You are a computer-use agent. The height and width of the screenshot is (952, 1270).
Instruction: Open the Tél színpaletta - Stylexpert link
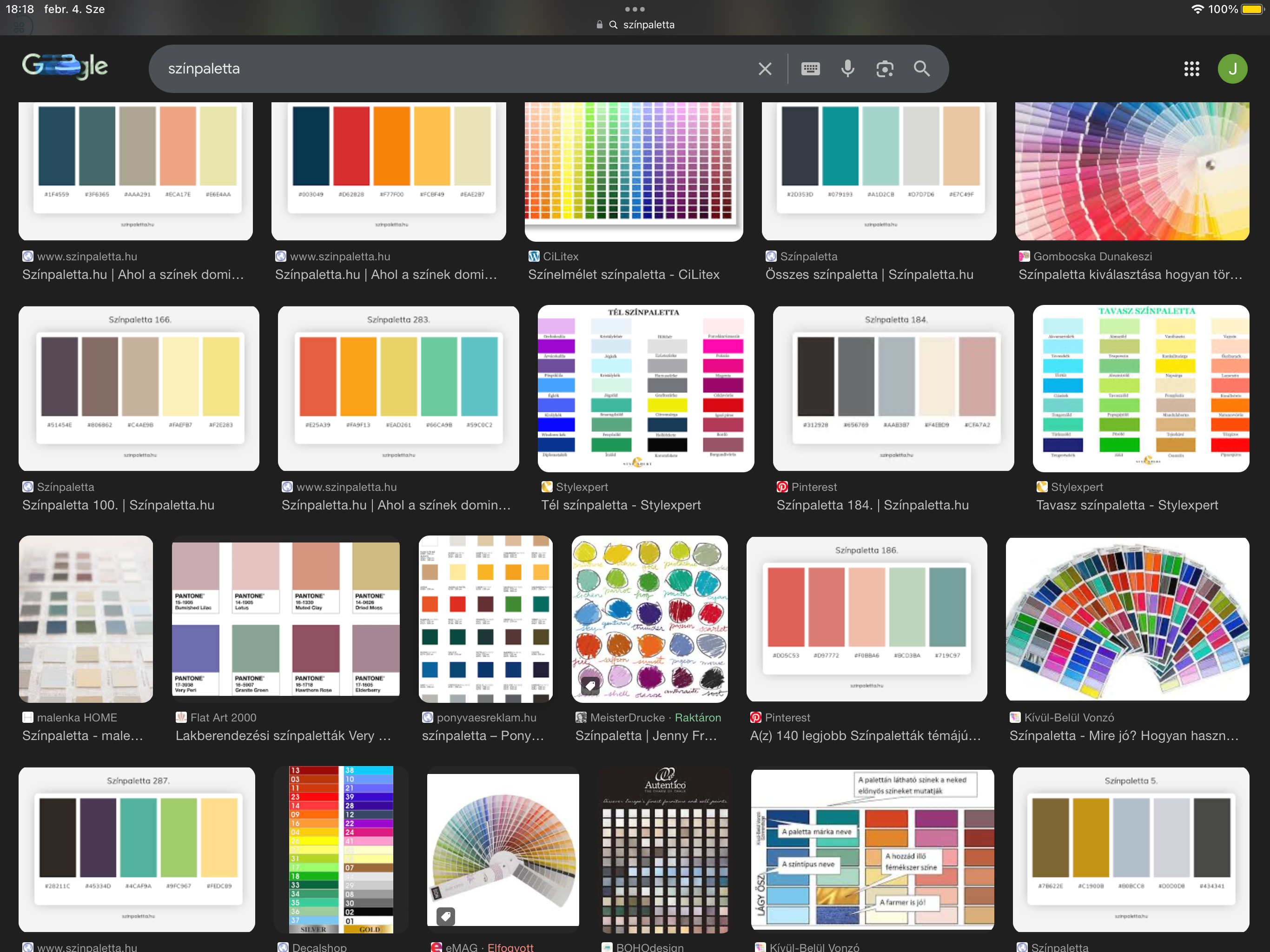(621, 505)
